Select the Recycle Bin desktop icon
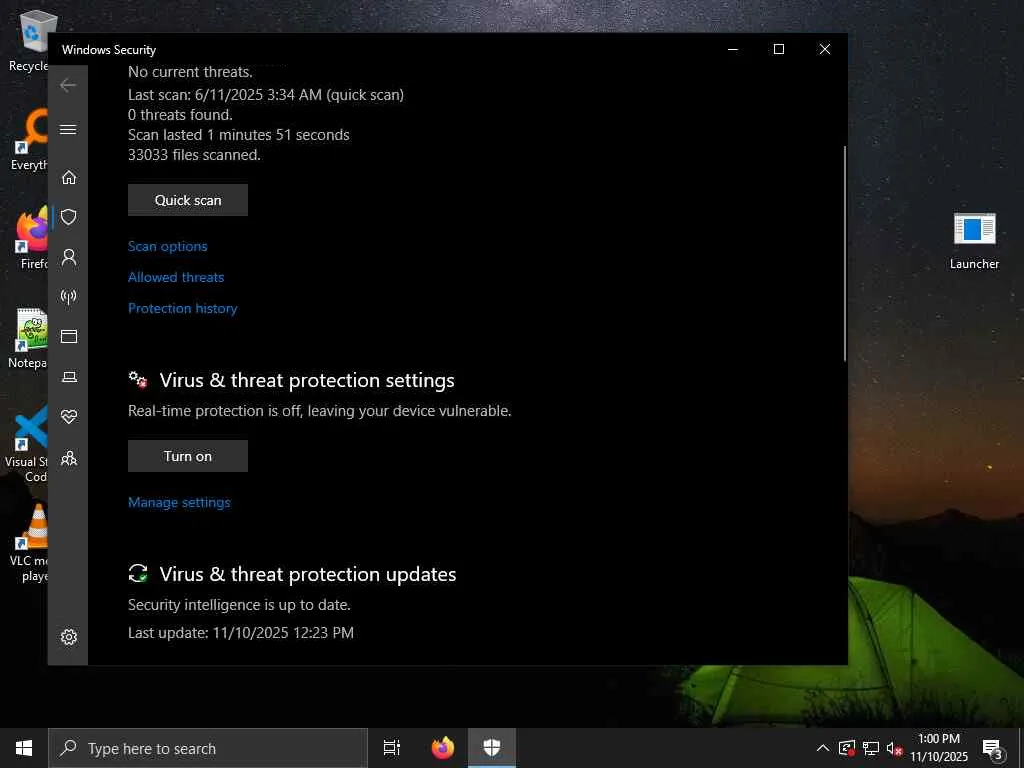Viewport: 1024px width, 768px height. pos(30,40)
